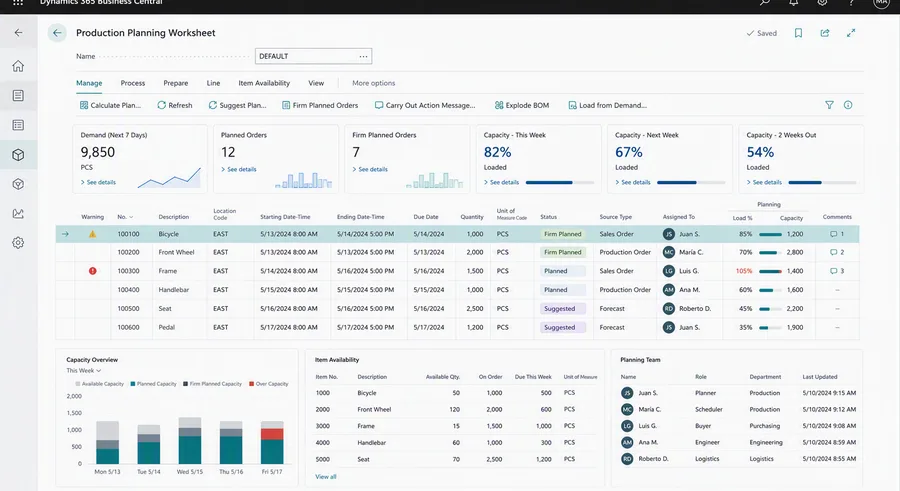900x491 pixels.
Task: Click Load from Demand action
Action: pyautogui.click(x=608, y=105)
